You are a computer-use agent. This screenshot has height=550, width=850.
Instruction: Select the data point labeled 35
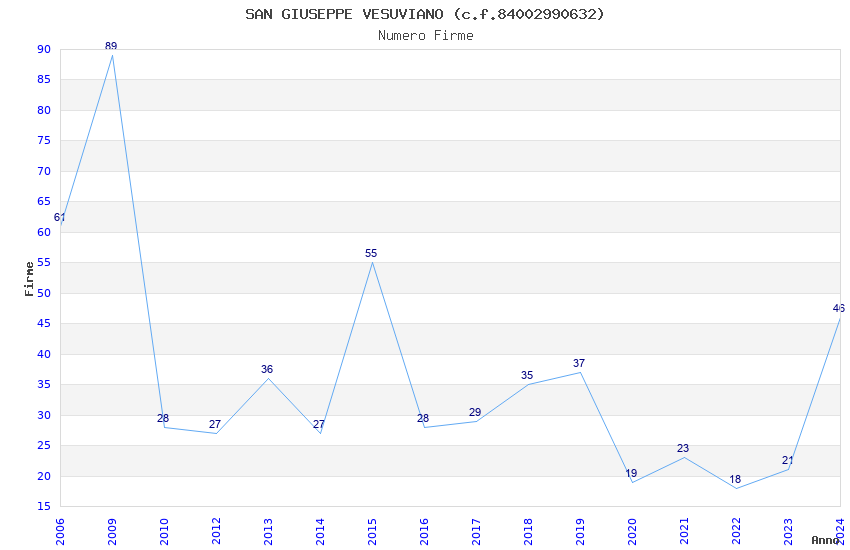[528, 384]
